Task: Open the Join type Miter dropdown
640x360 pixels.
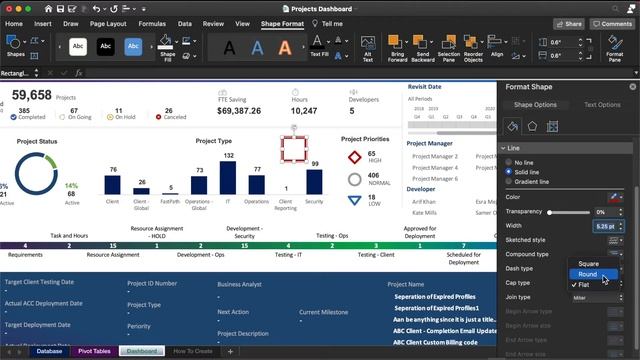Action: 597,298
